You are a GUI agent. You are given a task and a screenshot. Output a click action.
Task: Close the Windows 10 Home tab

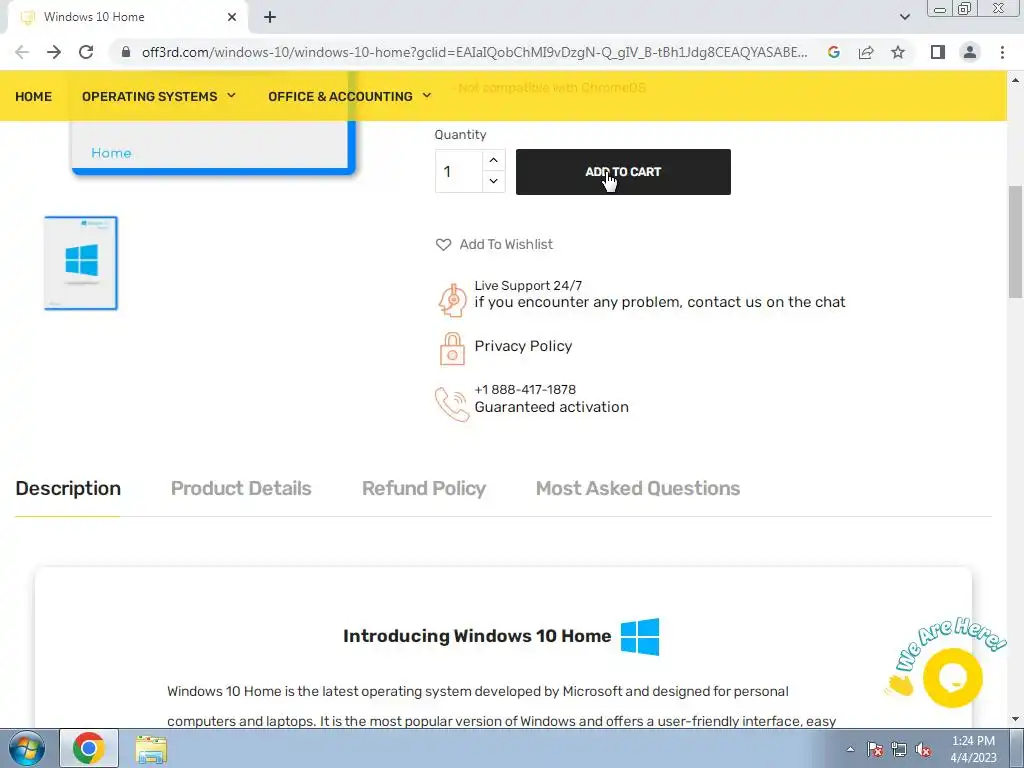(x=232, y=17)
